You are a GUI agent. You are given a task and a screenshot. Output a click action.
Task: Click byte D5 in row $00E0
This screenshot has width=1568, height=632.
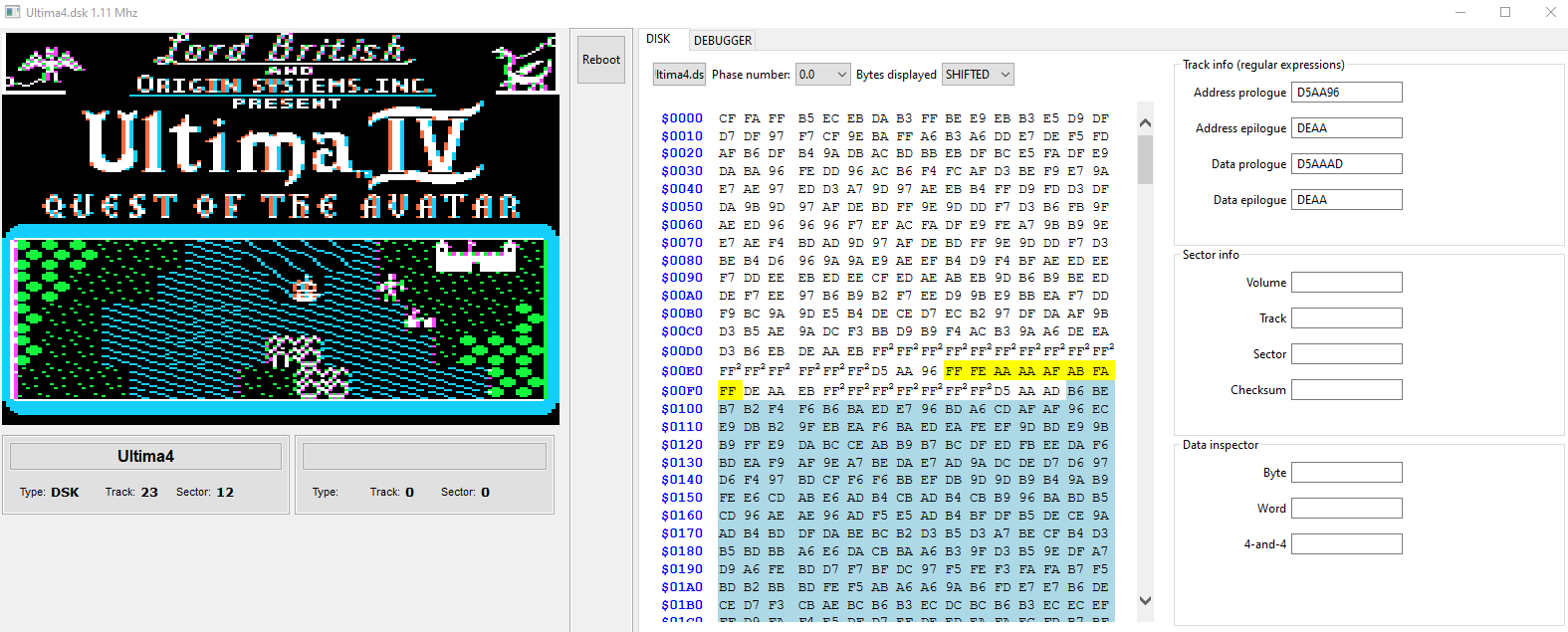[880, 371]
